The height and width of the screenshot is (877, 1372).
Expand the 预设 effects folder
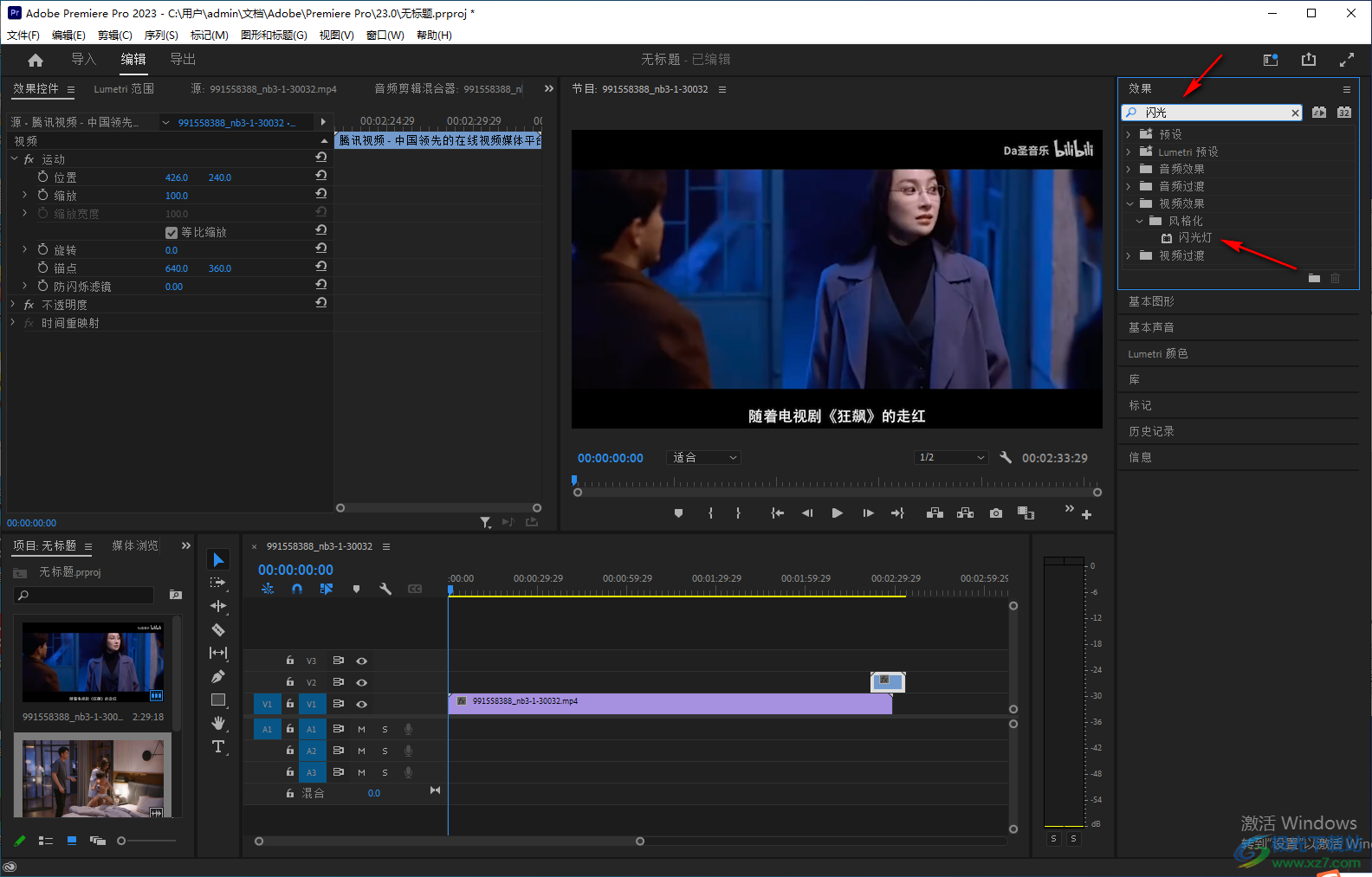[x=1129, y=134]
